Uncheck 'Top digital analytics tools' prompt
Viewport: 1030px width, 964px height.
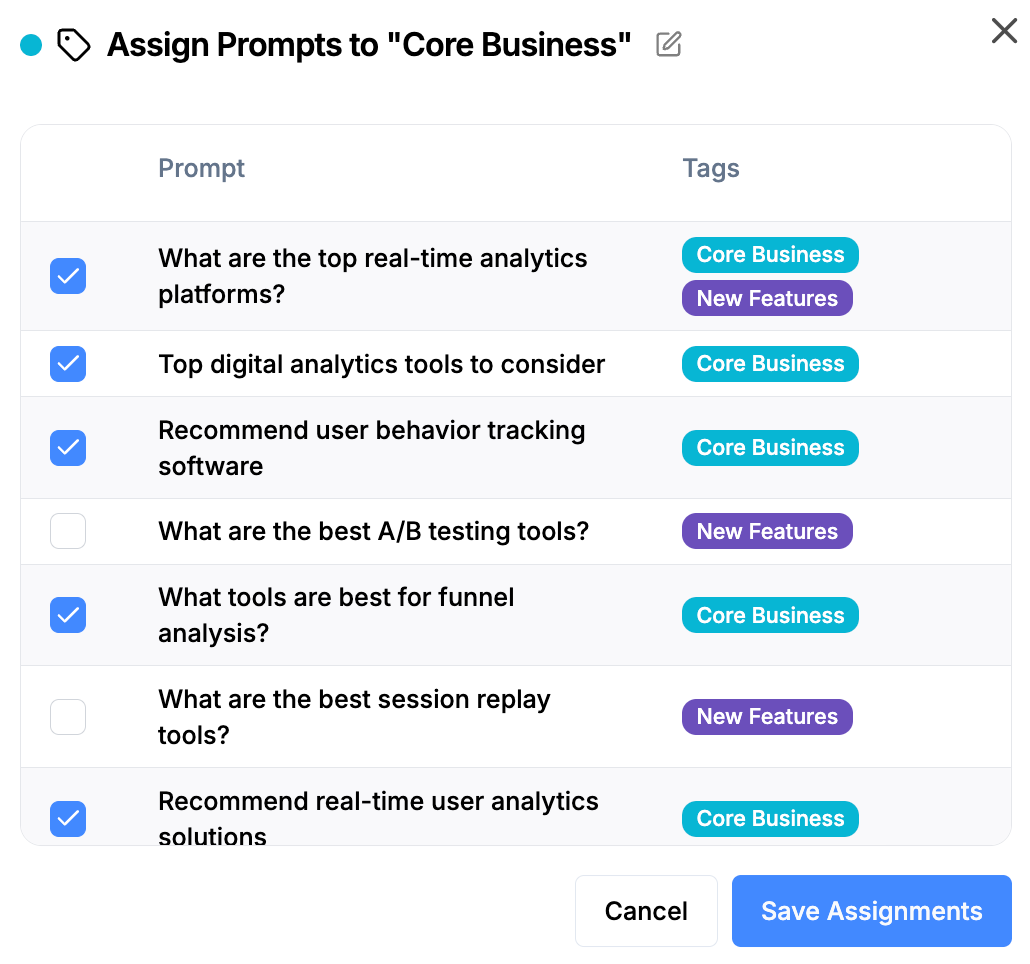68,364
